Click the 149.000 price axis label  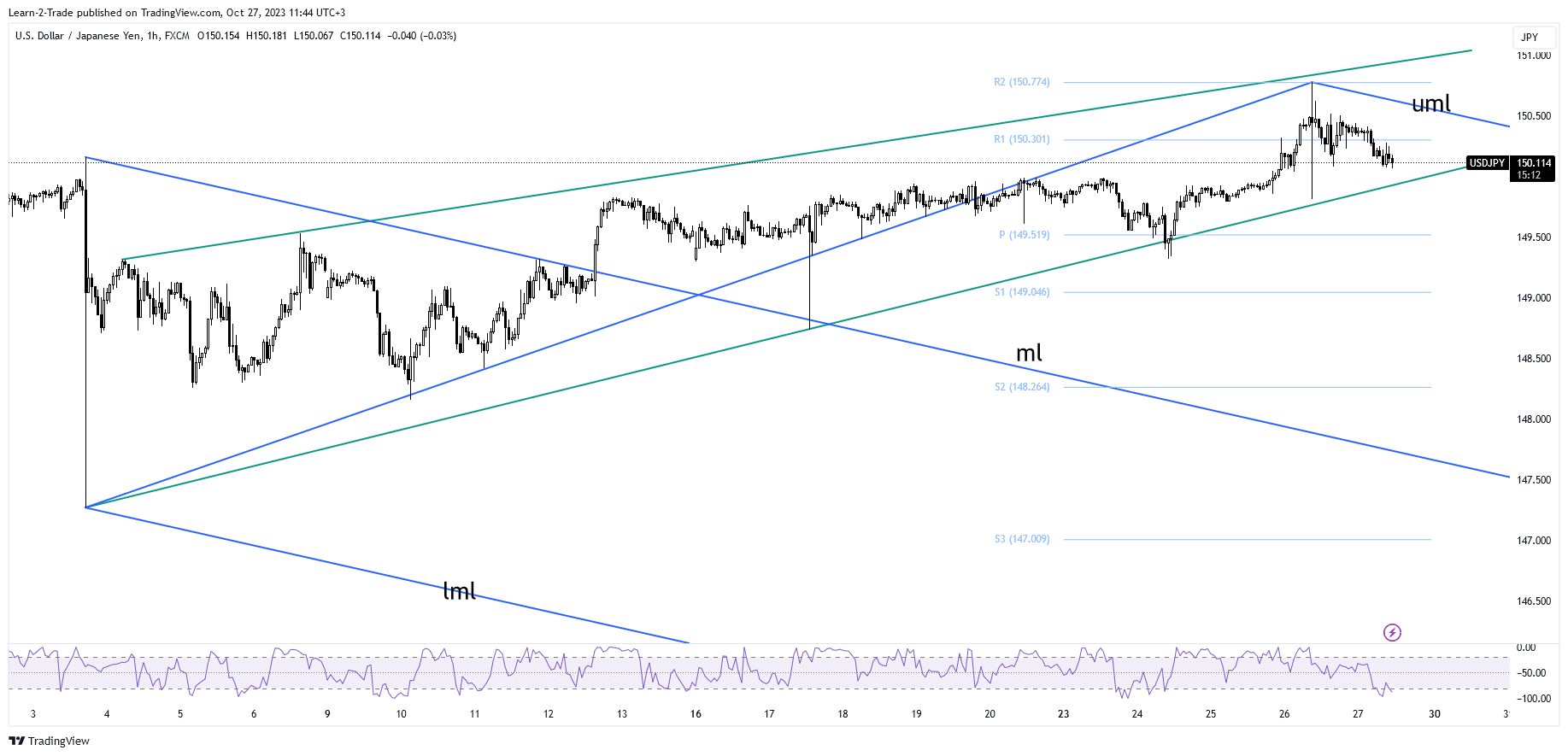coord(1534,298)
